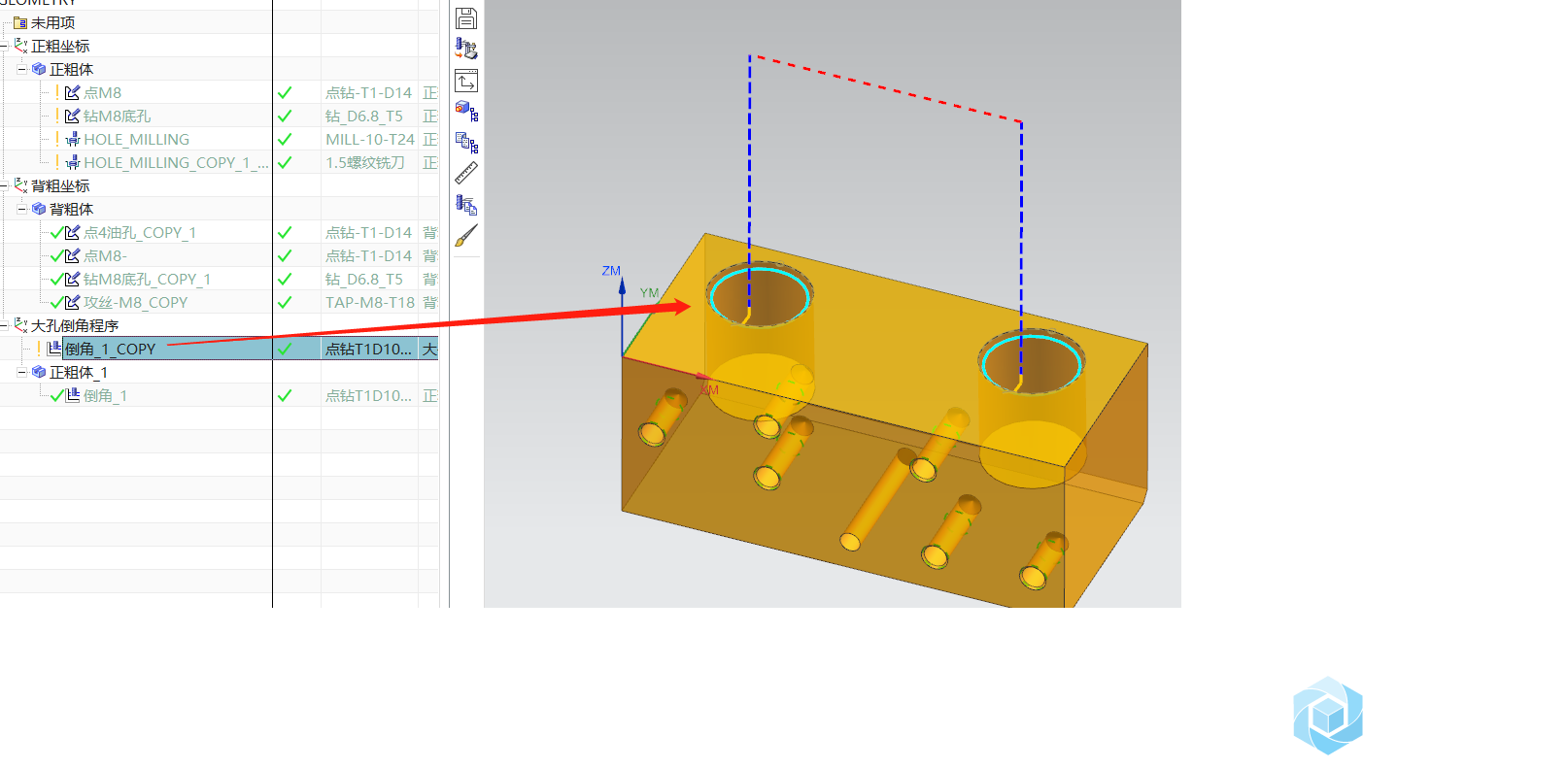This screenshot has height=768, width=1568.
Task: Click the operation icon of 点4油孔_COPY_1
Action: click(x=72, y=232)
